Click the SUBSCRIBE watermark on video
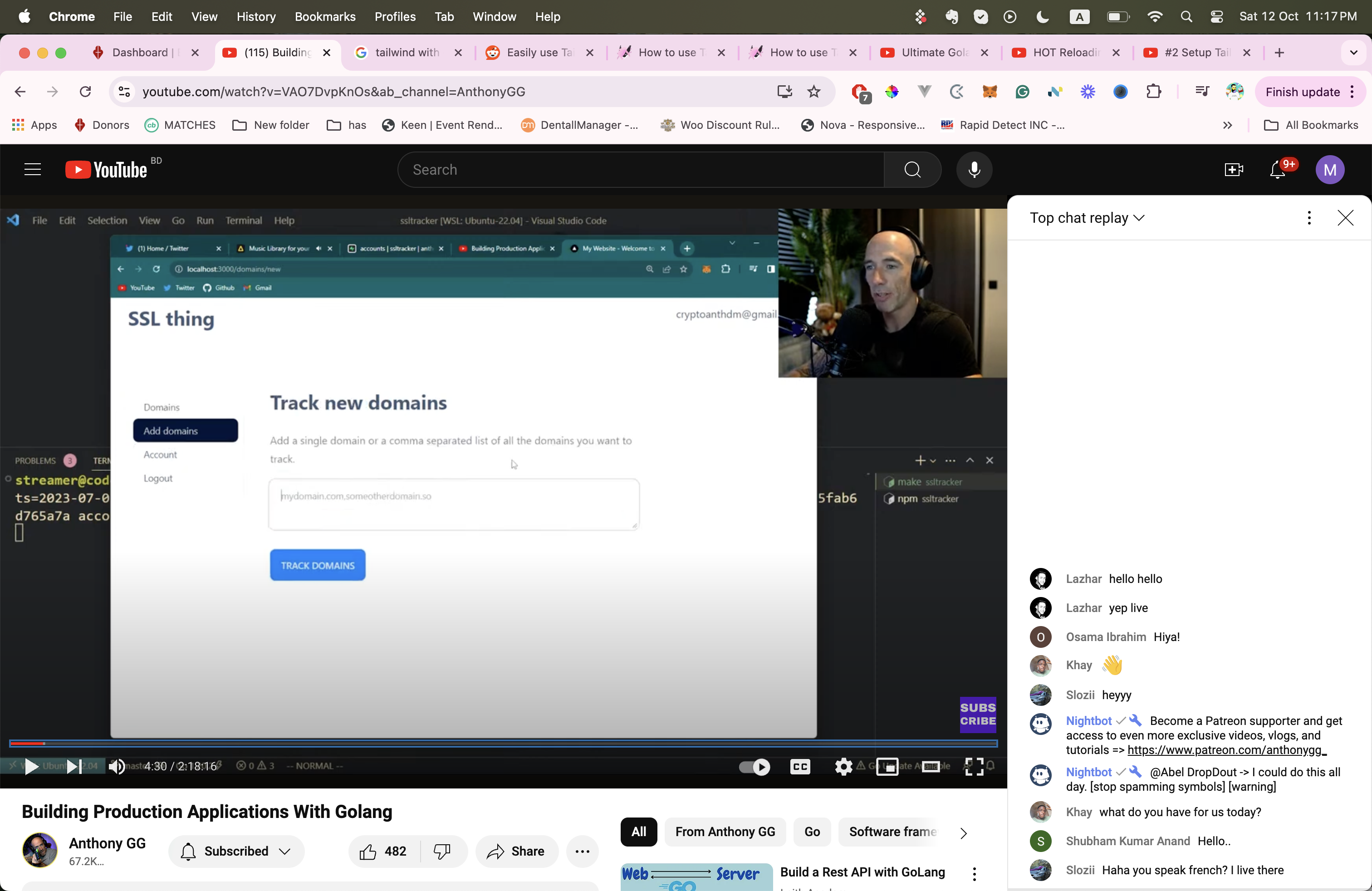 pyautogui.click(x=978, y=715)
